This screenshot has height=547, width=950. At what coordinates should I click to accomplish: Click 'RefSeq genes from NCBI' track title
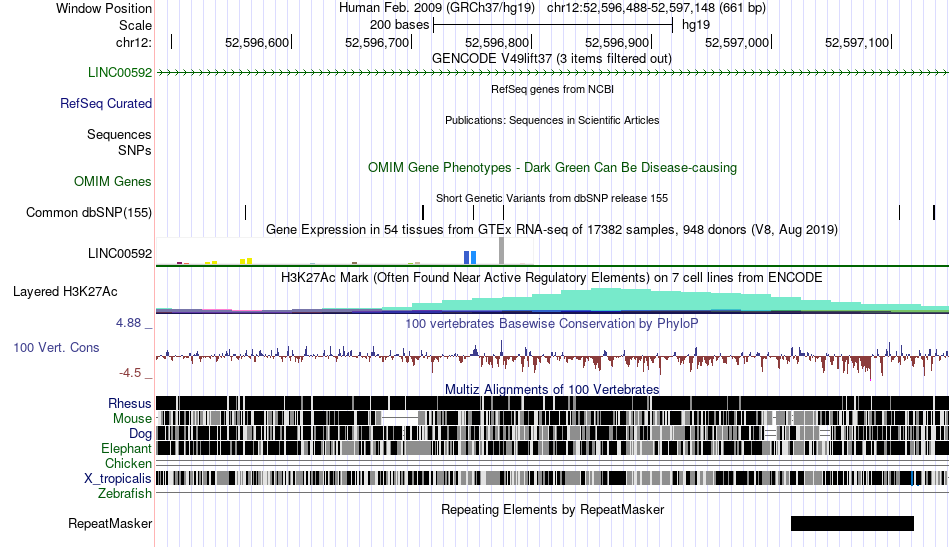(x=552, y=89)
